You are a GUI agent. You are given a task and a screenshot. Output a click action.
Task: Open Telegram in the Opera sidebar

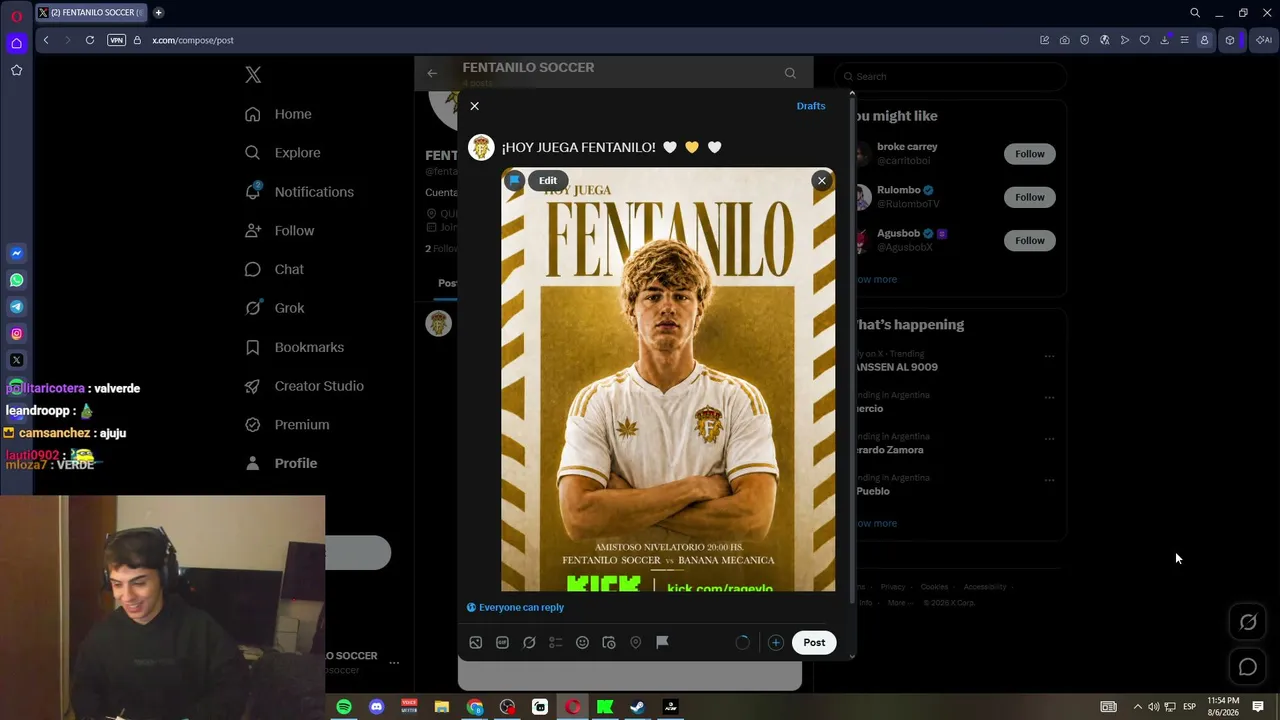click(16, 307)
